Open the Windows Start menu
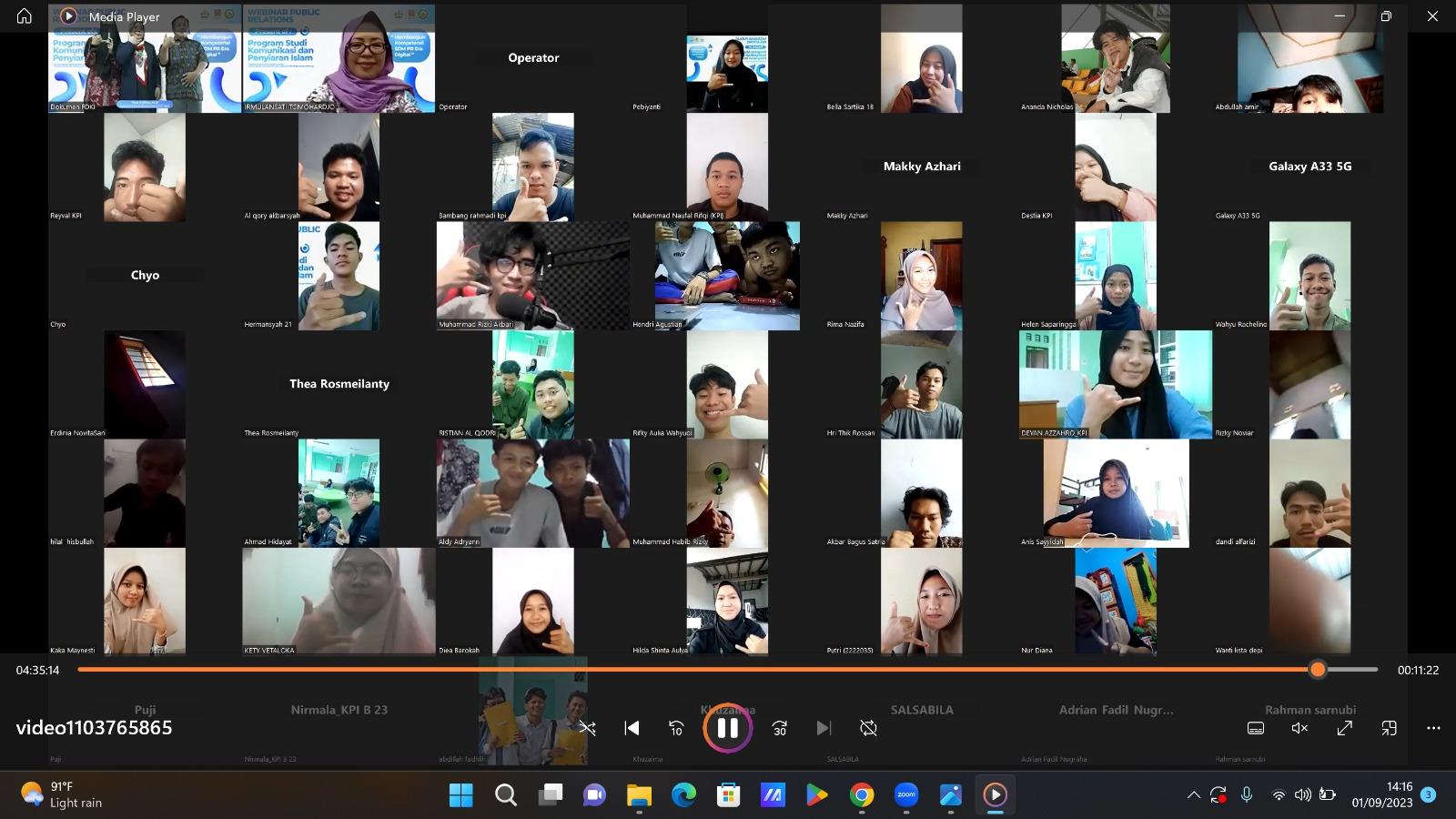This screenshot has height=819, width=1456. (461, 795)
